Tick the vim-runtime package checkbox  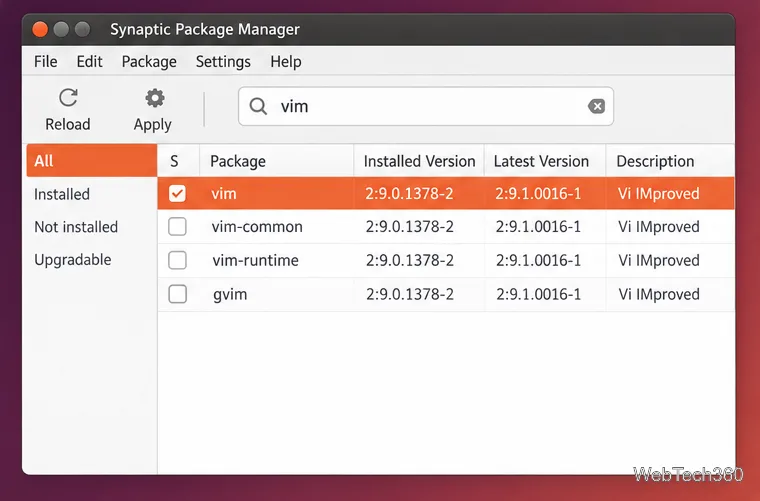pyautogui.click(x=177, y=260)
